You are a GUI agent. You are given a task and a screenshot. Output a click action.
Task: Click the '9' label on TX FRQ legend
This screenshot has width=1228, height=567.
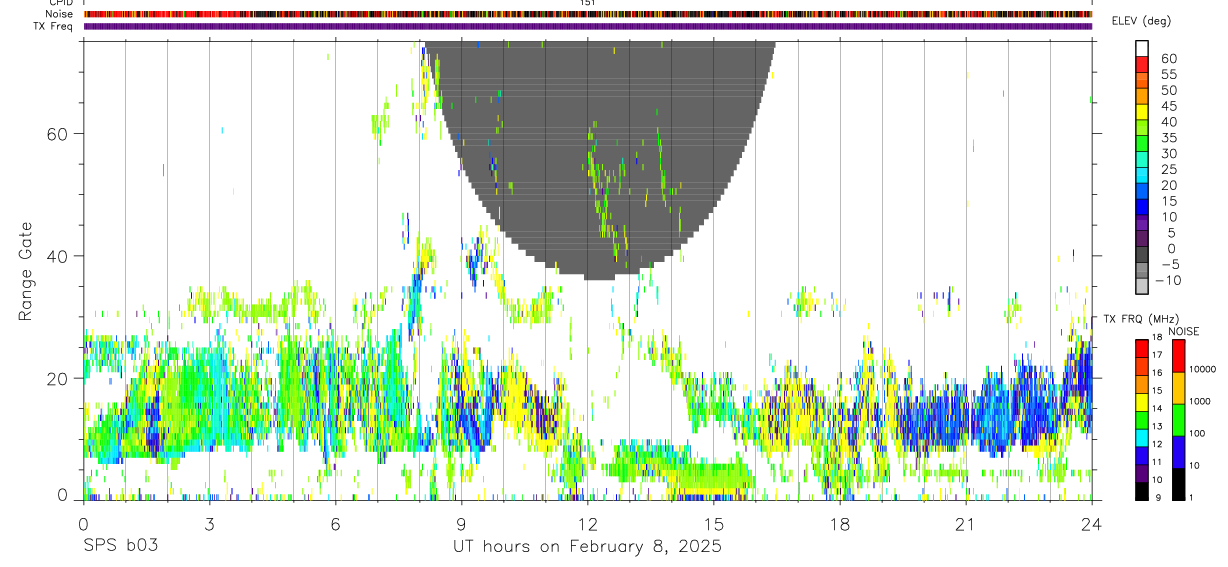tap(1158, 497)
